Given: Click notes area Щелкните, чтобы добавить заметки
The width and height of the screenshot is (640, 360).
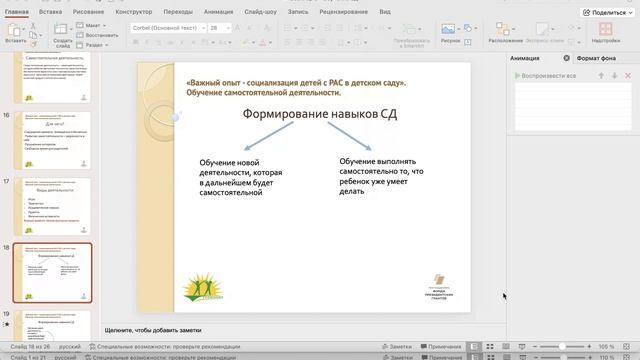Looking at the screenshot, I should click(x=153, y=330).
